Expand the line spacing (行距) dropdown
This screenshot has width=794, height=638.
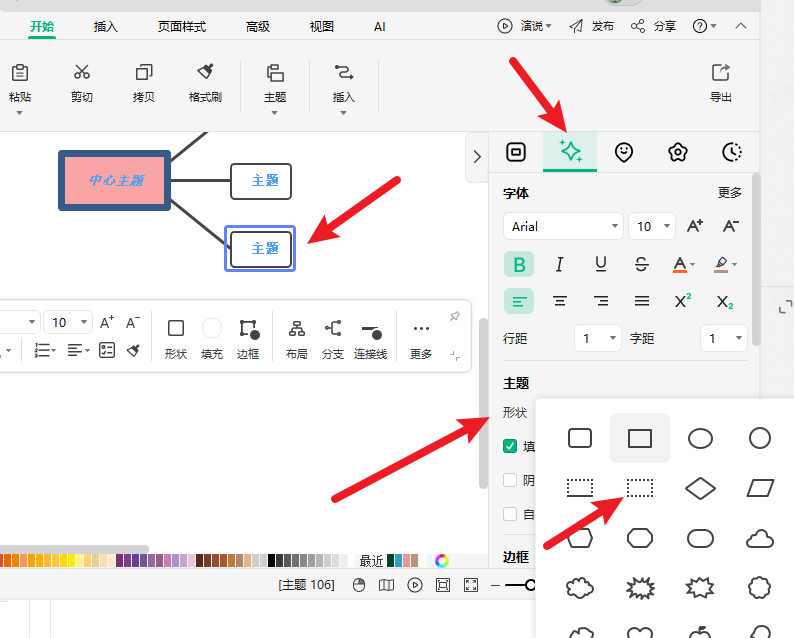[x=598, y=339]
